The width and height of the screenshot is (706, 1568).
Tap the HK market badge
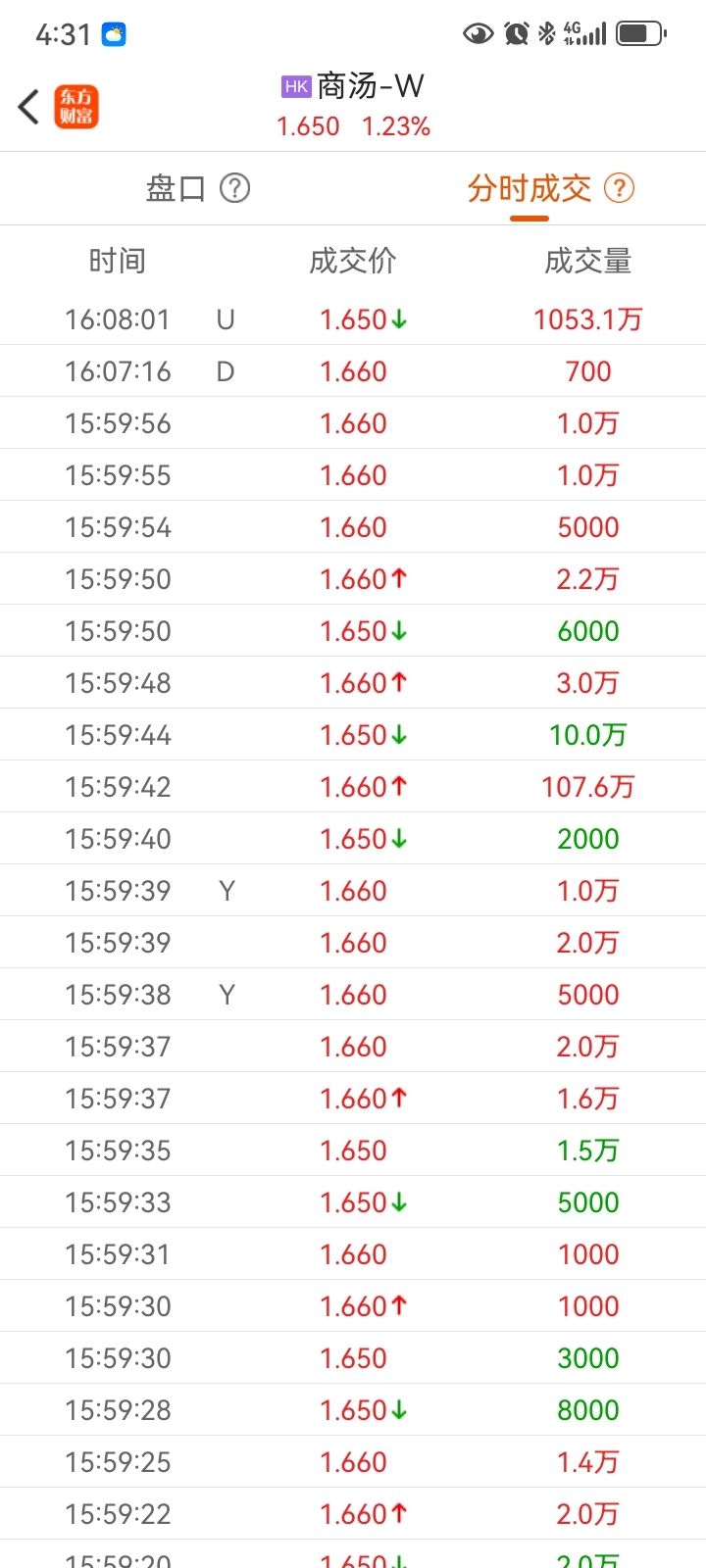[296, 86]
